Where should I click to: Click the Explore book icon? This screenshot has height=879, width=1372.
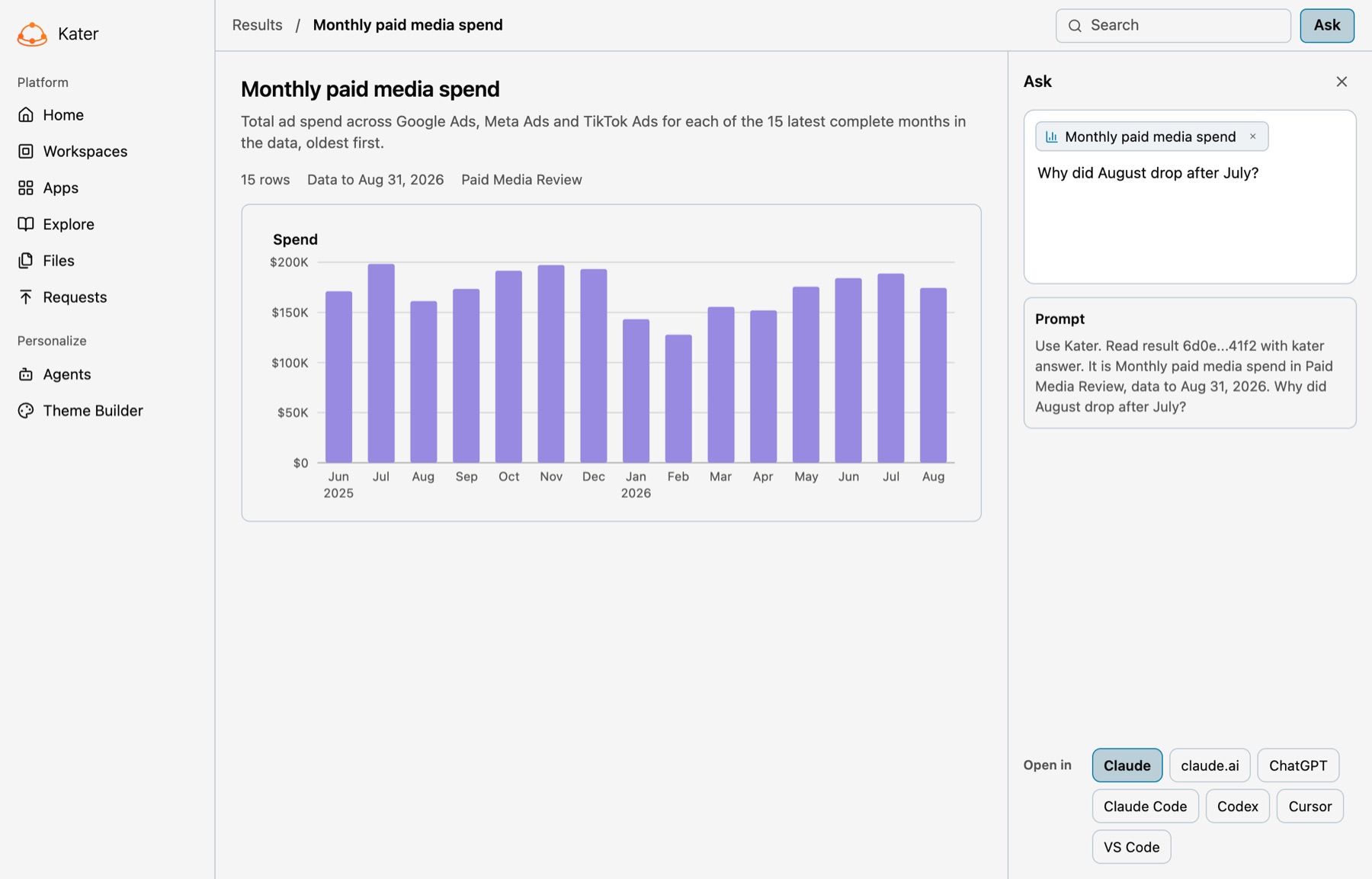click(26, 224)
